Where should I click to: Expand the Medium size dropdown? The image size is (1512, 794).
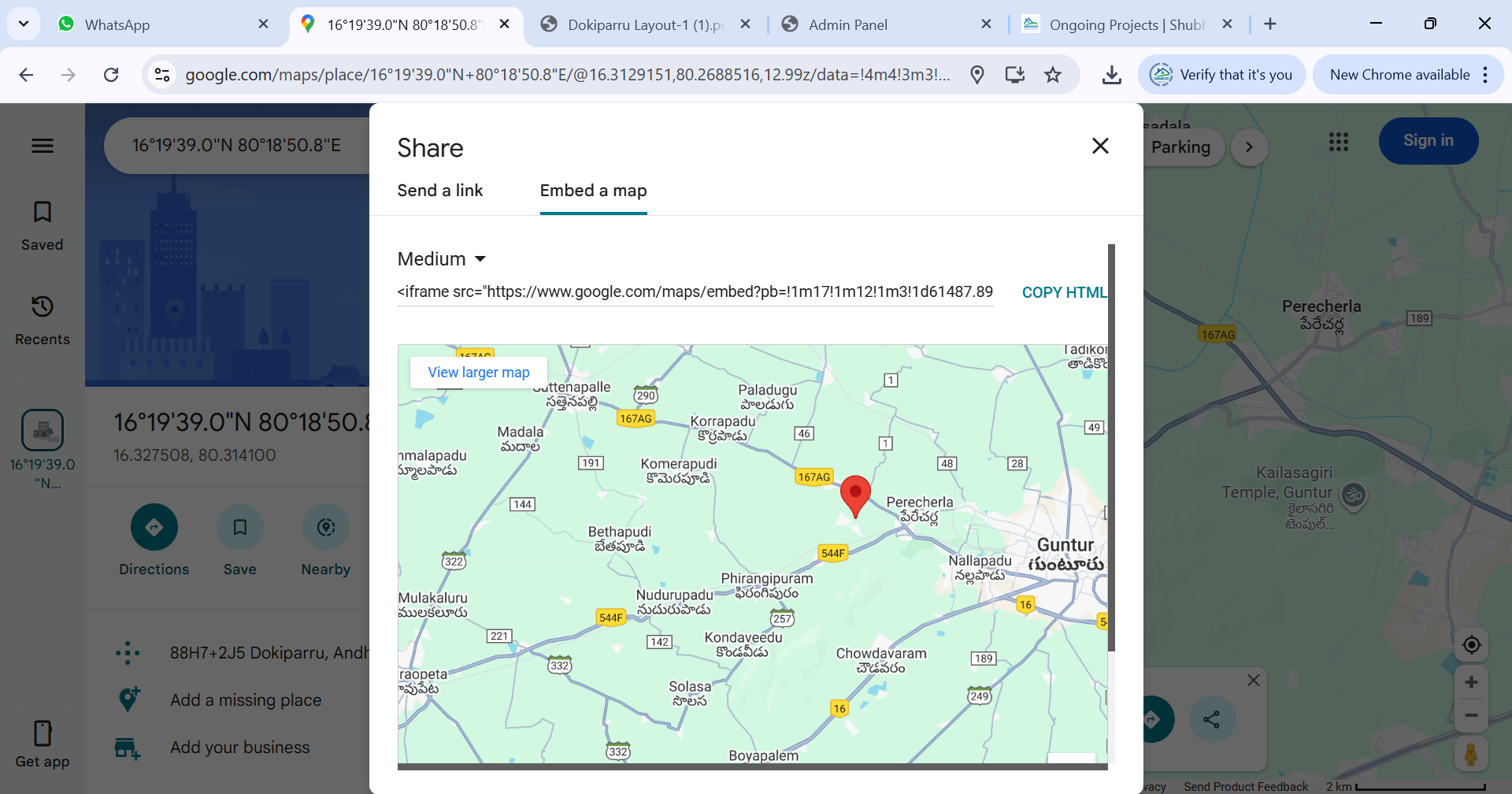tap(442, 259)
